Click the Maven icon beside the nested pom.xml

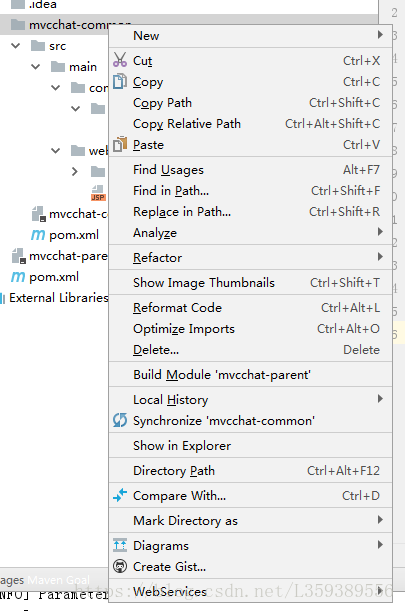[x=38, y=235]
